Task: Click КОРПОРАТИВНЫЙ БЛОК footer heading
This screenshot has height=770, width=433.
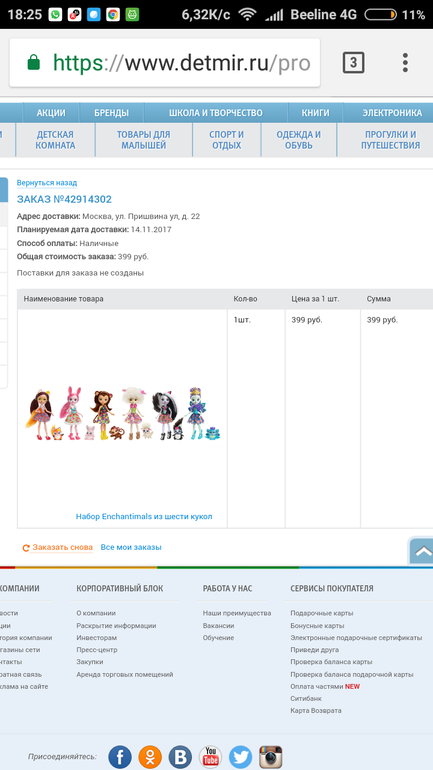Action: click(120, 588)
